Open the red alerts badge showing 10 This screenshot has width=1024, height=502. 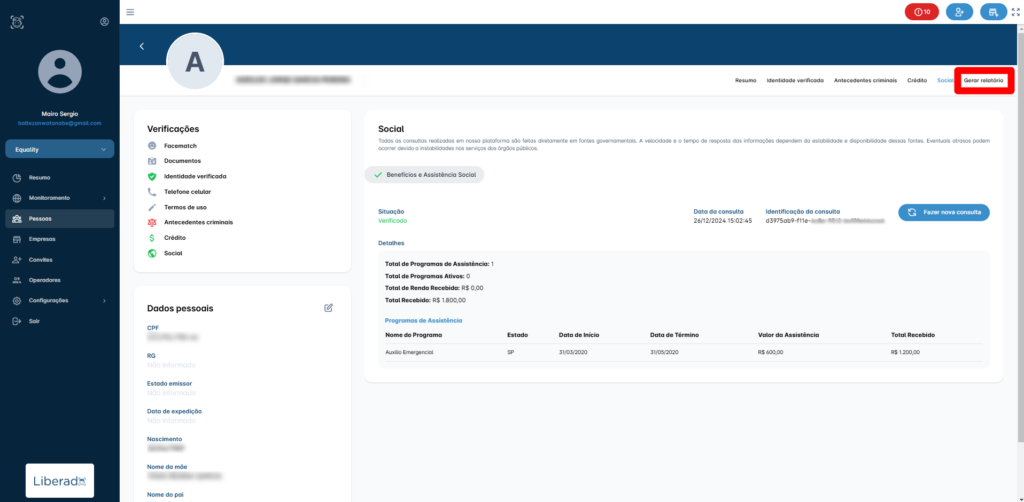[x=921, y=12]
